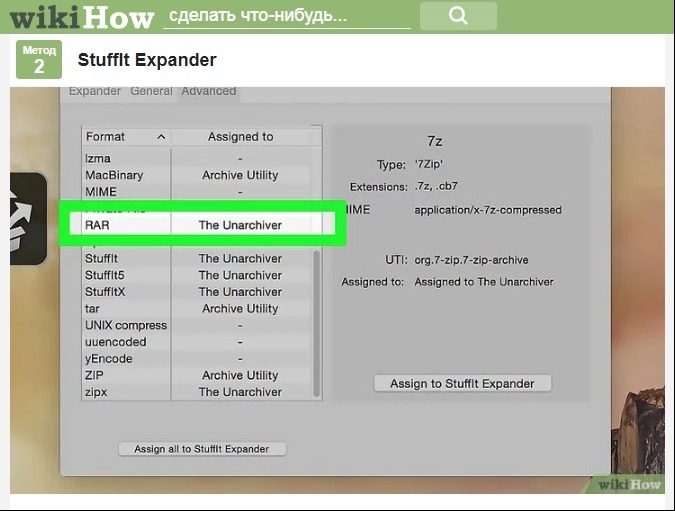Select the tar format row

pos(196,309)
